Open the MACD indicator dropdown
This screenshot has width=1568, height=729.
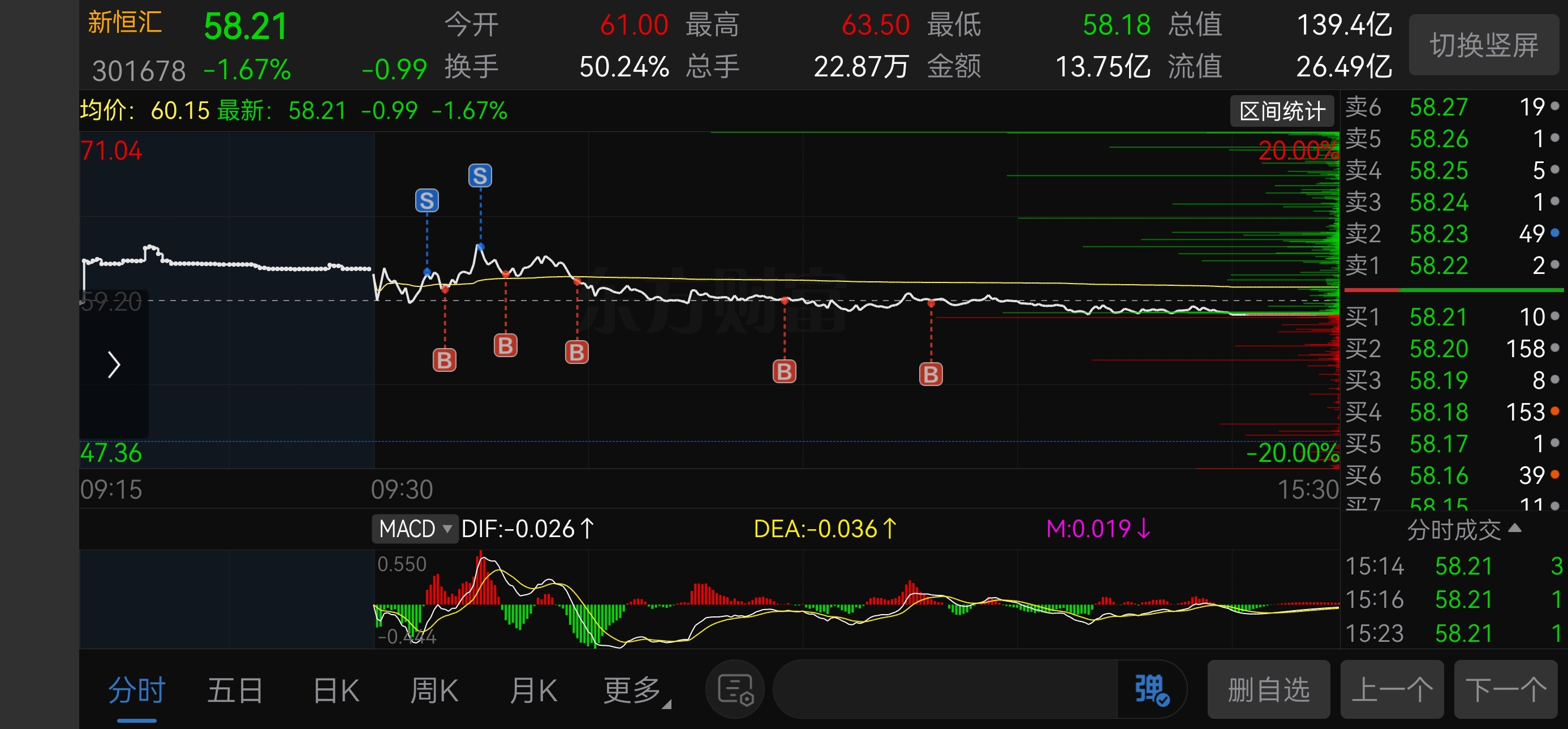(x=415, y=528)
